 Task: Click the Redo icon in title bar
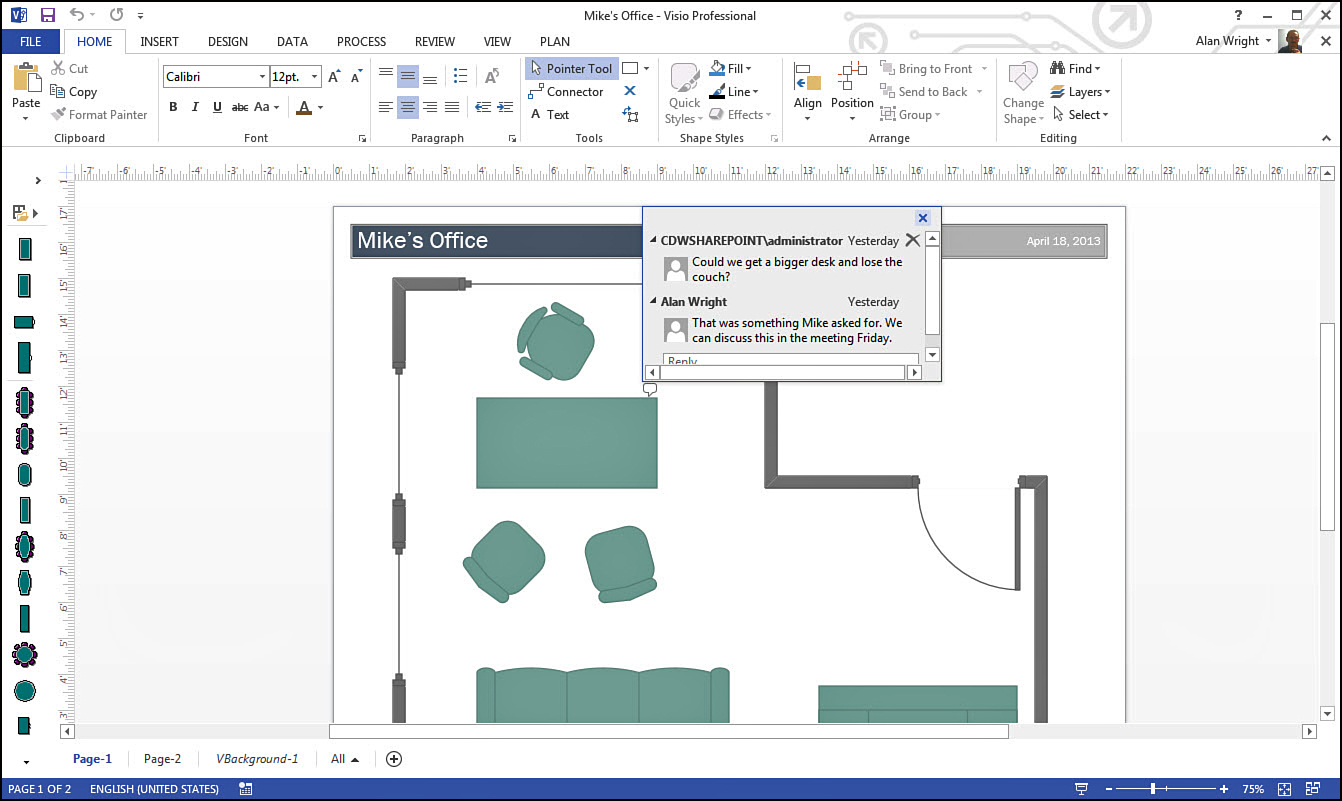coord(117,15)
